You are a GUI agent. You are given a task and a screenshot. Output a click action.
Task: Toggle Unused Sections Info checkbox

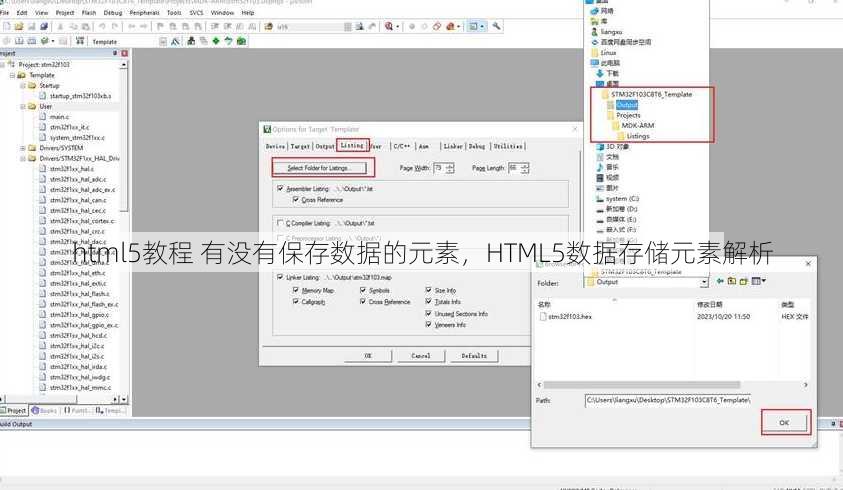click(x=428, y=313)
